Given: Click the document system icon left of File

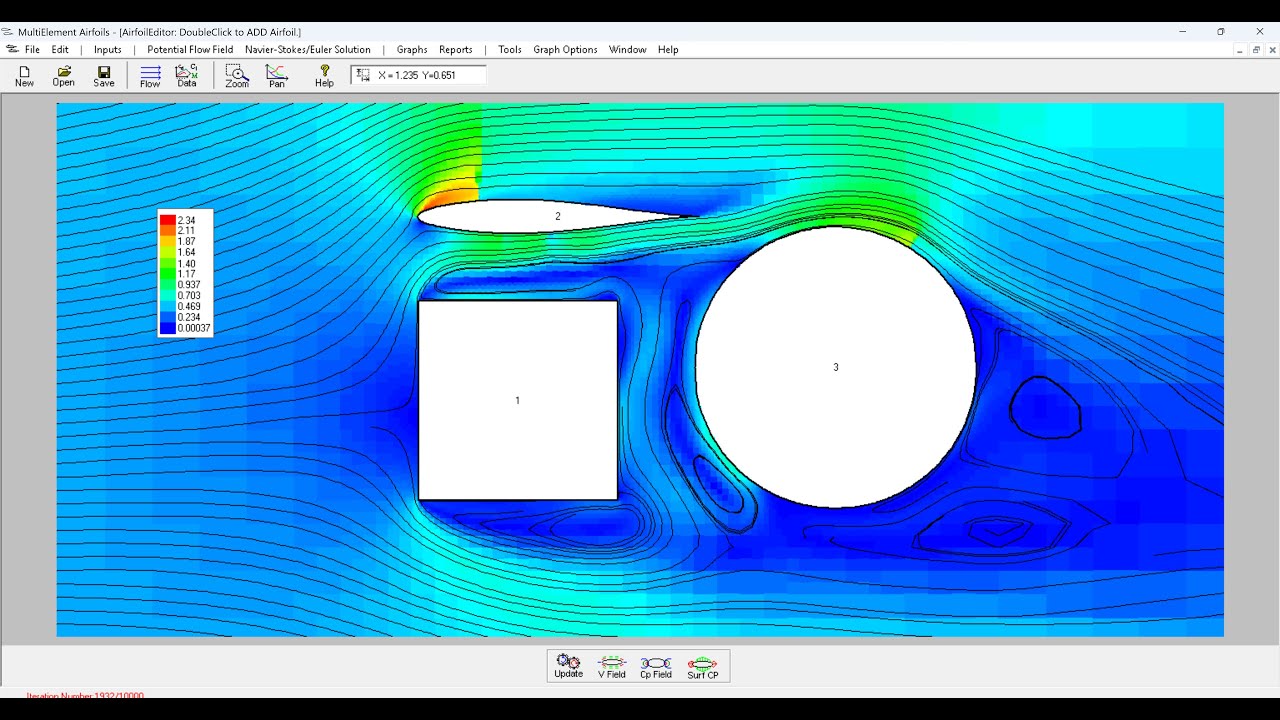Looking at the screenshot, I should 11,49.
